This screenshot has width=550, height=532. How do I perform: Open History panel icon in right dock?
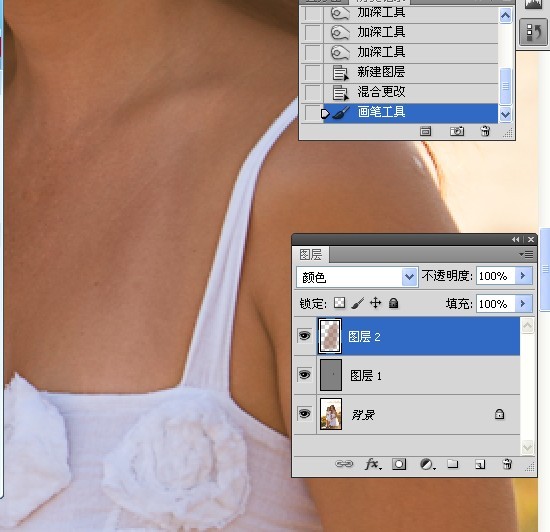[x=533, y=32]
